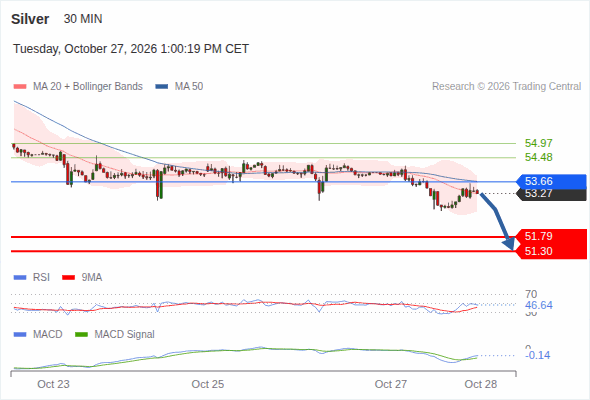Viewport: 590px width, 400px height.
Task: Click the red 51.79 support price tag
Action: (x=551, y=236)
